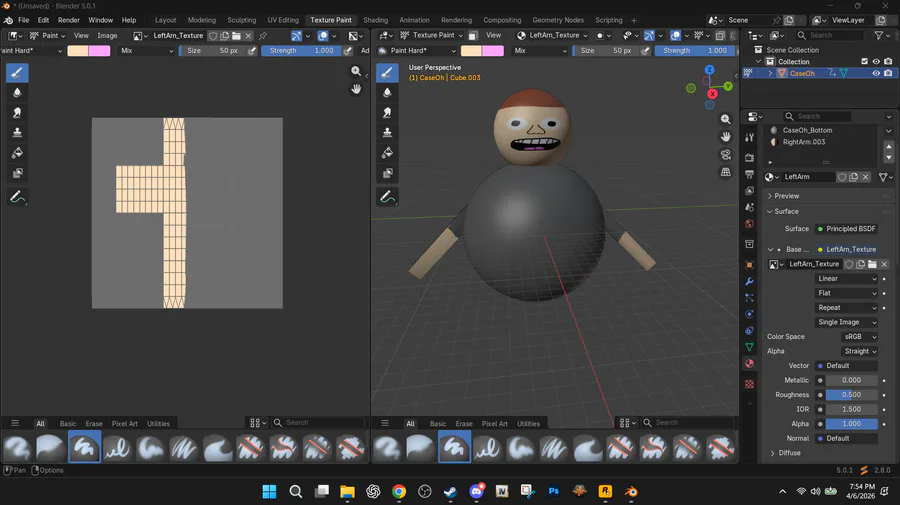900x505 pixels.
Task: Click Principled BSDF surface shader button
Action: click(x=847, y=229)
